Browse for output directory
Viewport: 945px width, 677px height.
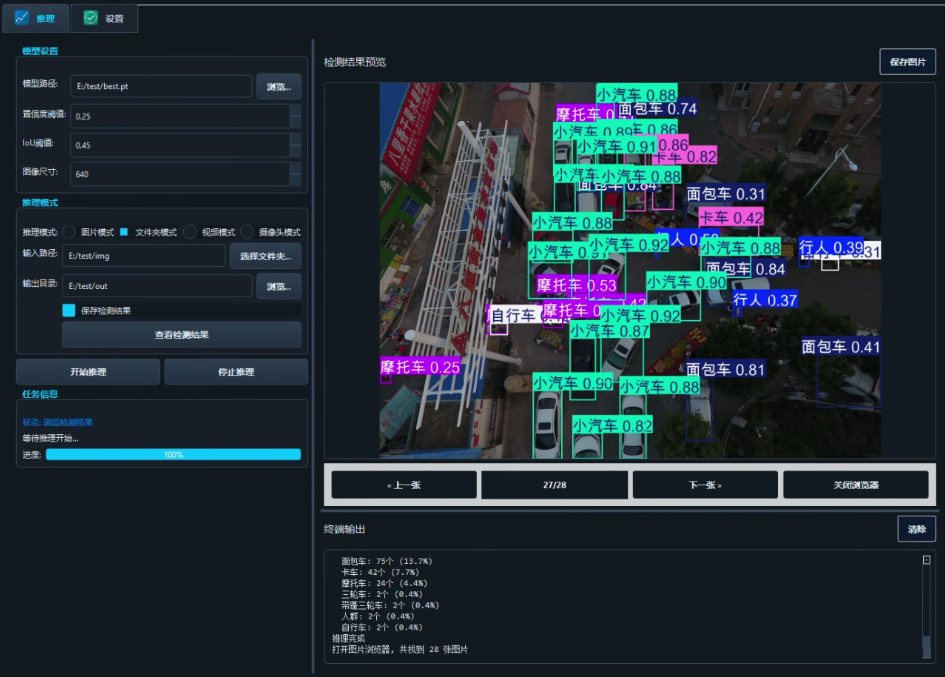pos(278,286)
